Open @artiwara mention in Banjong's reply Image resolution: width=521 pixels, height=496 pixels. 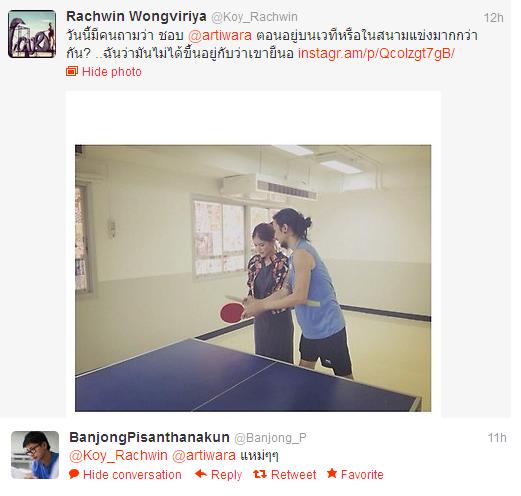[x=204, y=455]
